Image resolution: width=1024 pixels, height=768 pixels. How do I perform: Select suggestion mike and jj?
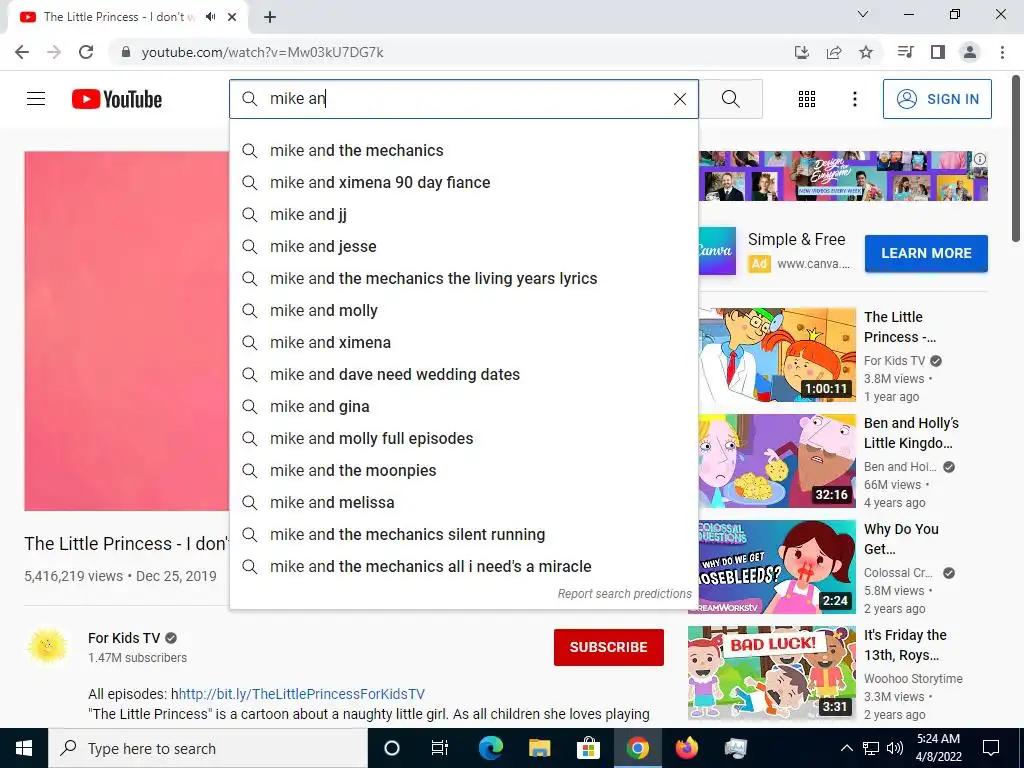click(464, 214)
